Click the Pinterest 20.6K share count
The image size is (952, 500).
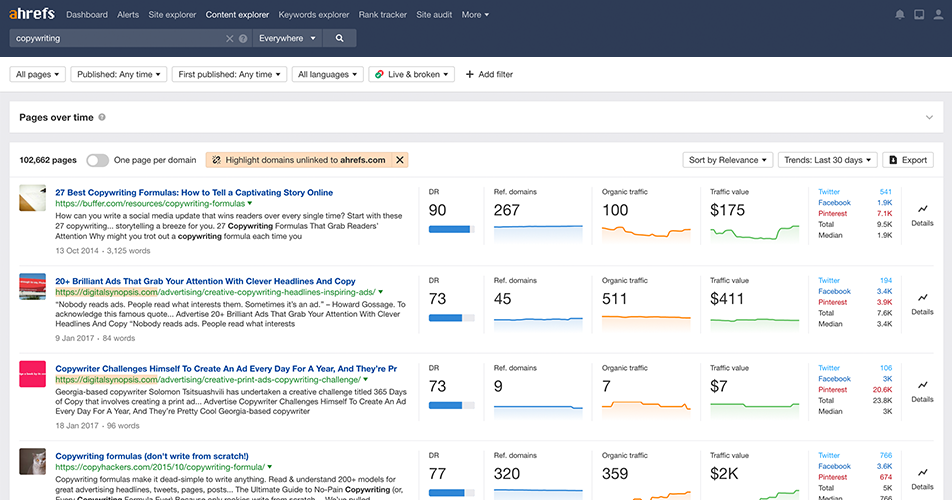[882, 390]
